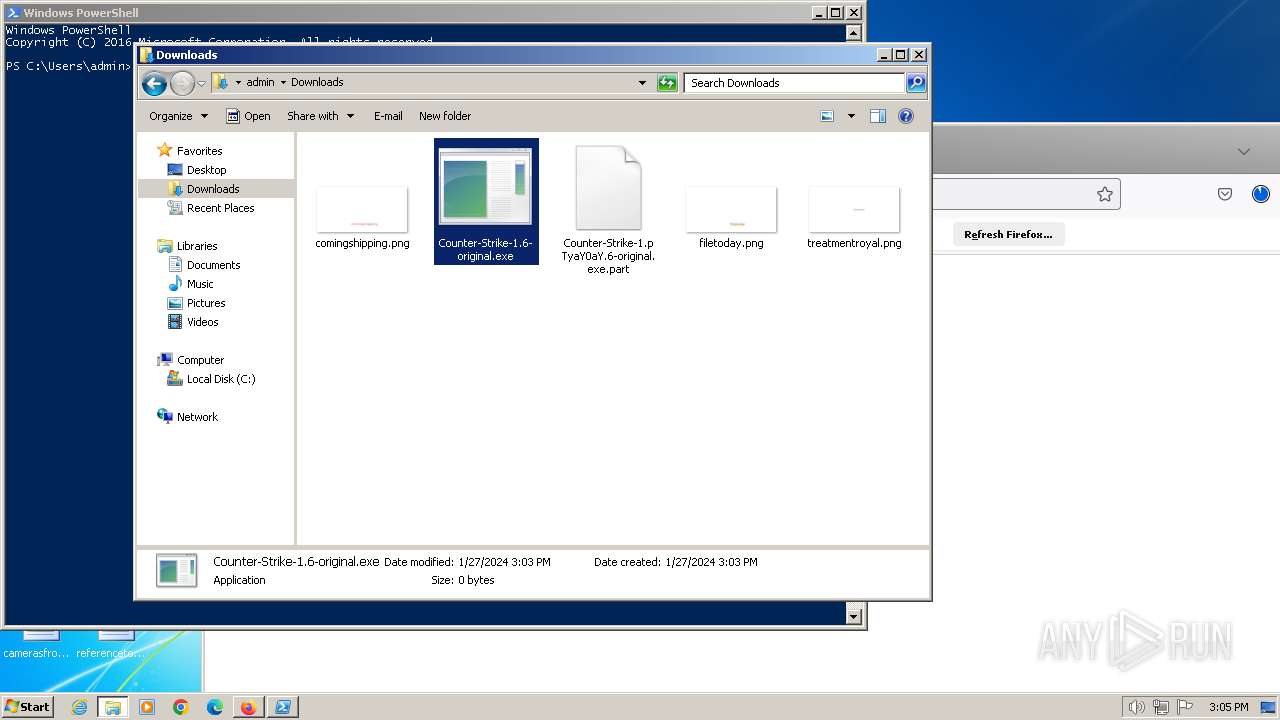Launch Internet Explorer from taskbar
Image resolution: width=1280 pixels, height=720 pixels.
[80, 707]
